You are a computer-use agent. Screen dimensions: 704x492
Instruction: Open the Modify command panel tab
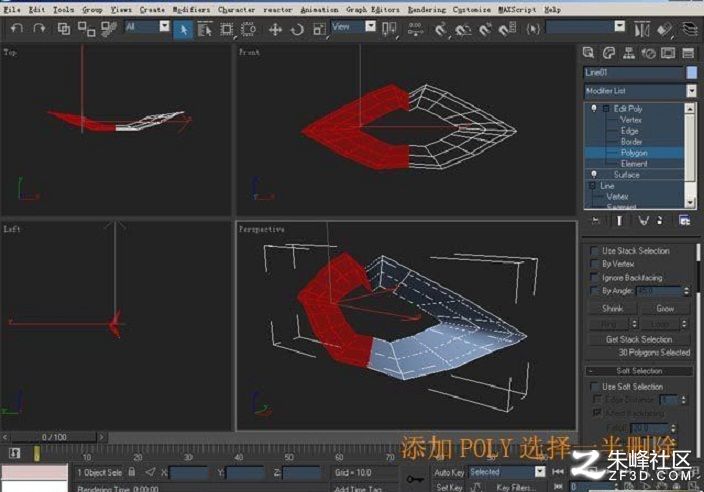609,53
